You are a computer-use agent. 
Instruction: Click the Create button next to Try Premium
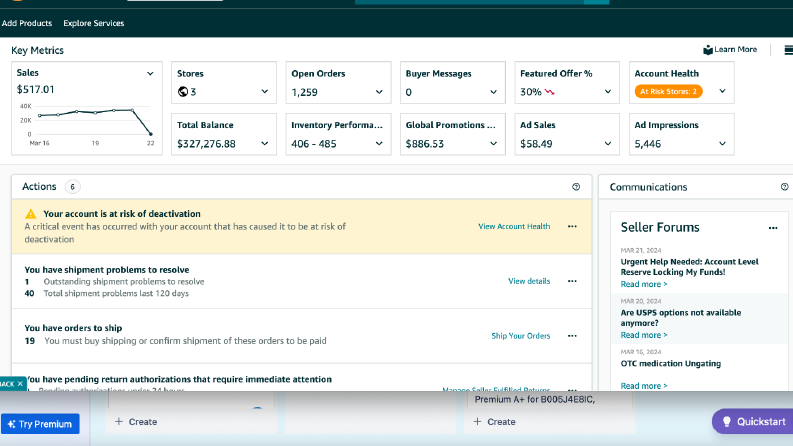point(136,422)
